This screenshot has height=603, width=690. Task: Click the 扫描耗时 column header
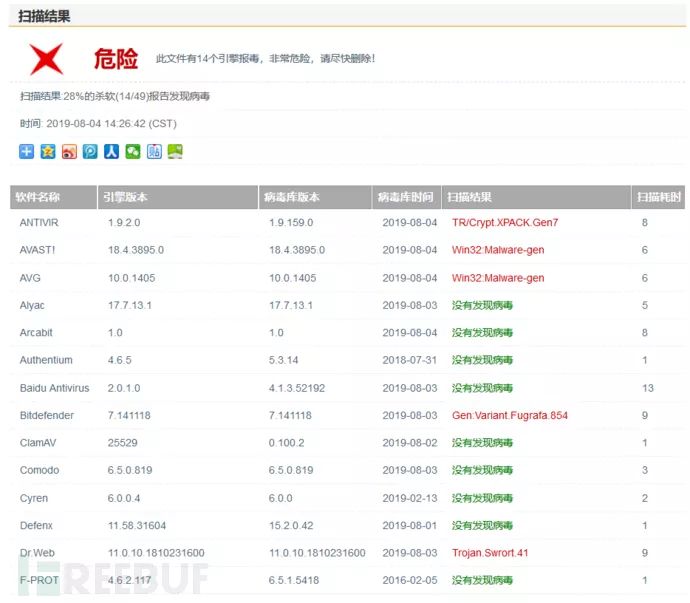coord(658,197)
